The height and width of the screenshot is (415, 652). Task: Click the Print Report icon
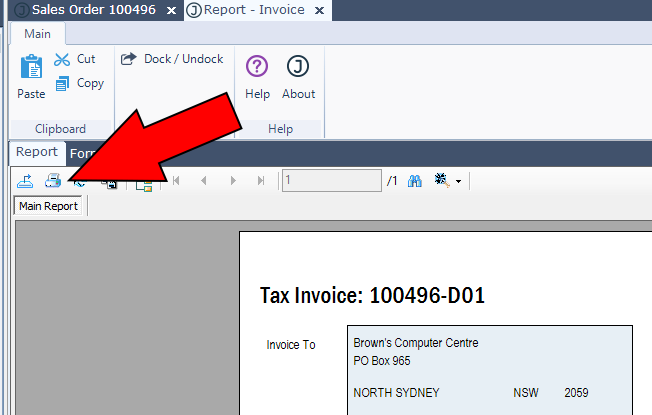click(53, 181)
